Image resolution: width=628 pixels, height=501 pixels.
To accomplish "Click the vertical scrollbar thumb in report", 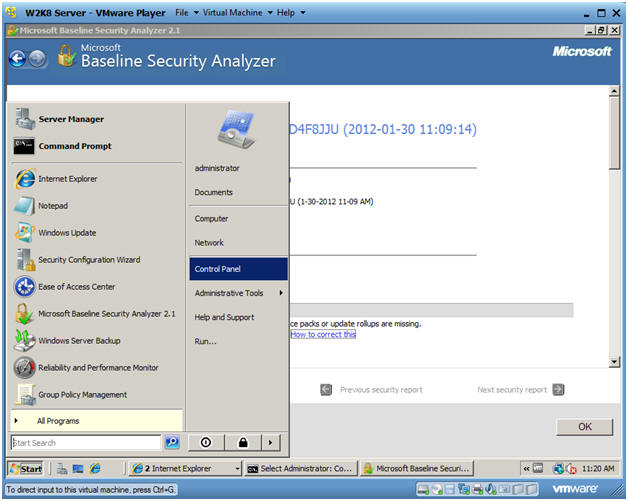I will pyautogui.click(x=614, y=134).
